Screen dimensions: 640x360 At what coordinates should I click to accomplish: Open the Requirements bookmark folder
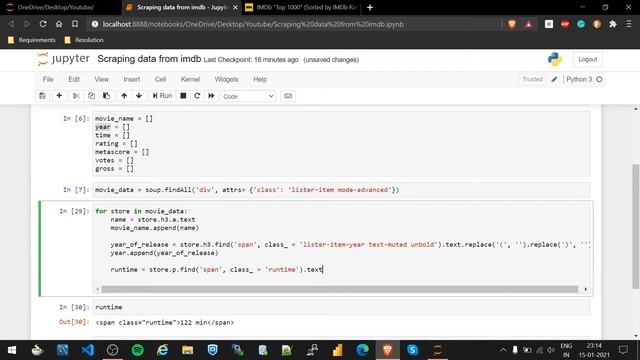coord(32,40)
